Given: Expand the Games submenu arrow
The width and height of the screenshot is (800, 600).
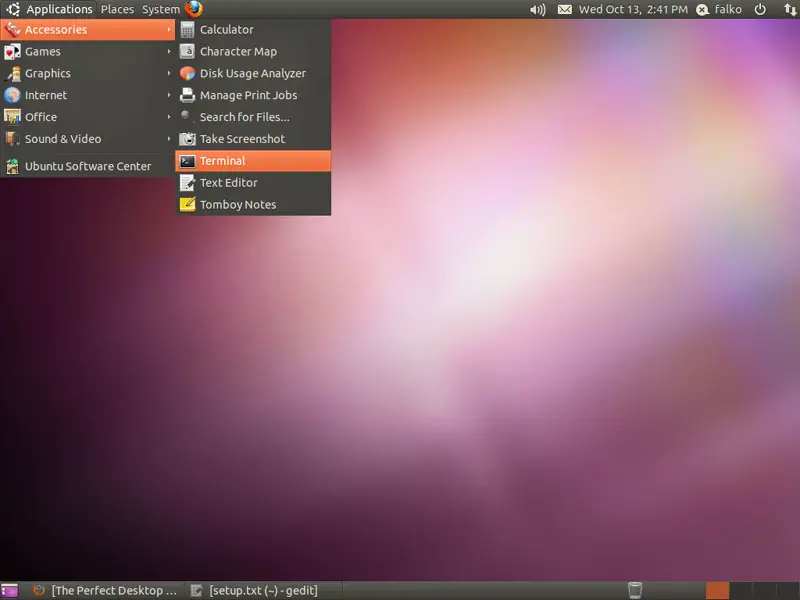Looking at the screenshot, I should (x=169, y=52).
